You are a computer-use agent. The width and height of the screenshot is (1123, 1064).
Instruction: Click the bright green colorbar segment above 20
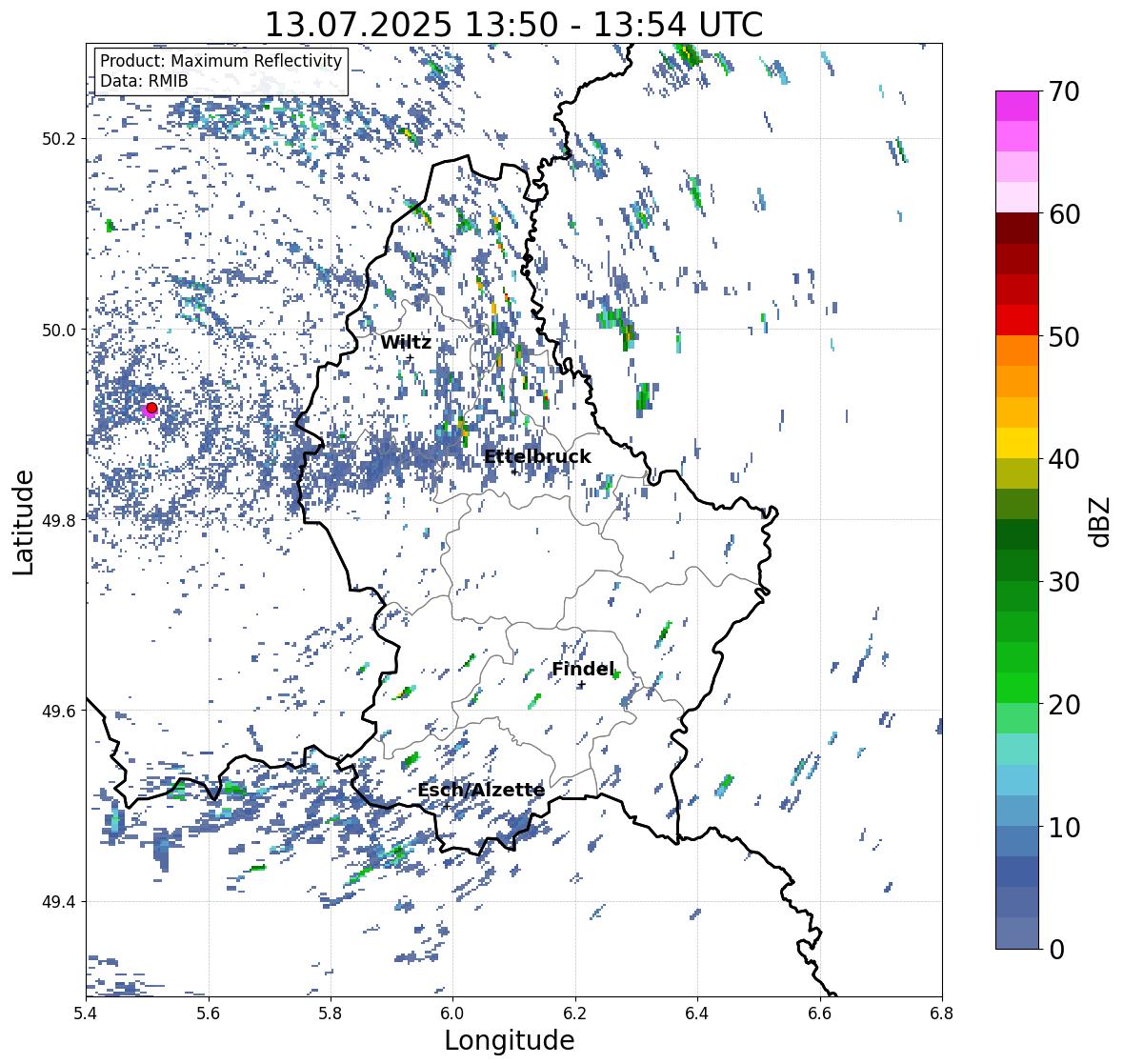[1017, 688]
